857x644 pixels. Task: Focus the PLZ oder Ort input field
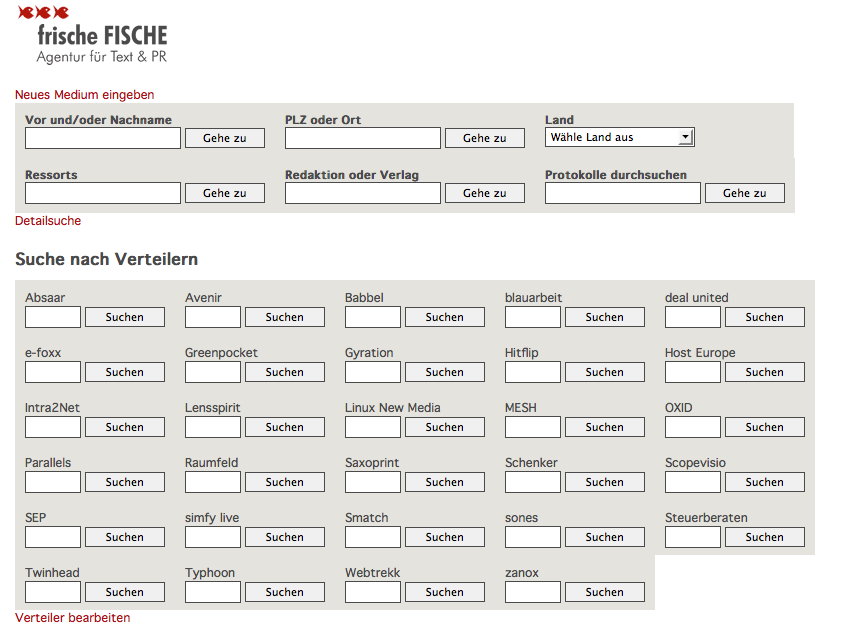click(362, 138)
